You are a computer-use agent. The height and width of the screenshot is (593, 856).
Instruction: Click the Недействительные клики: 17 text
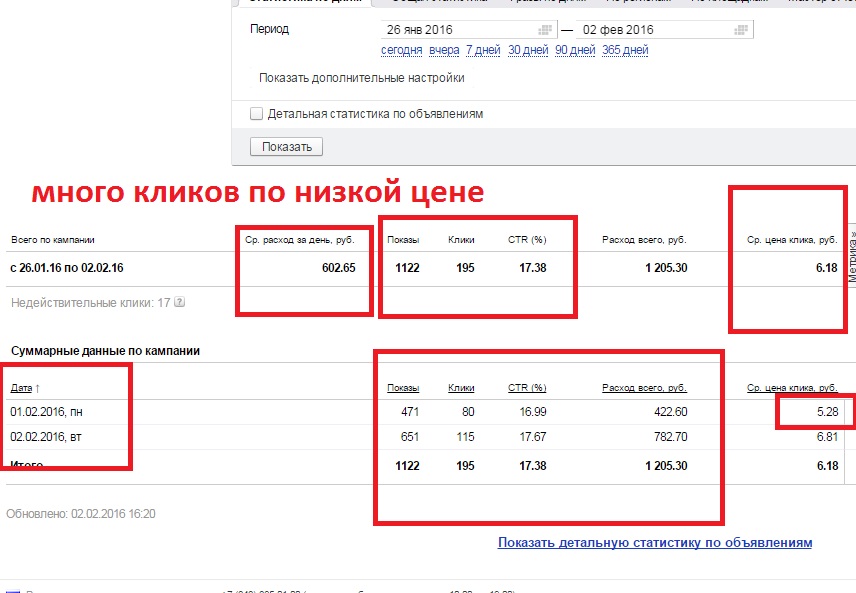coord(91,303)
